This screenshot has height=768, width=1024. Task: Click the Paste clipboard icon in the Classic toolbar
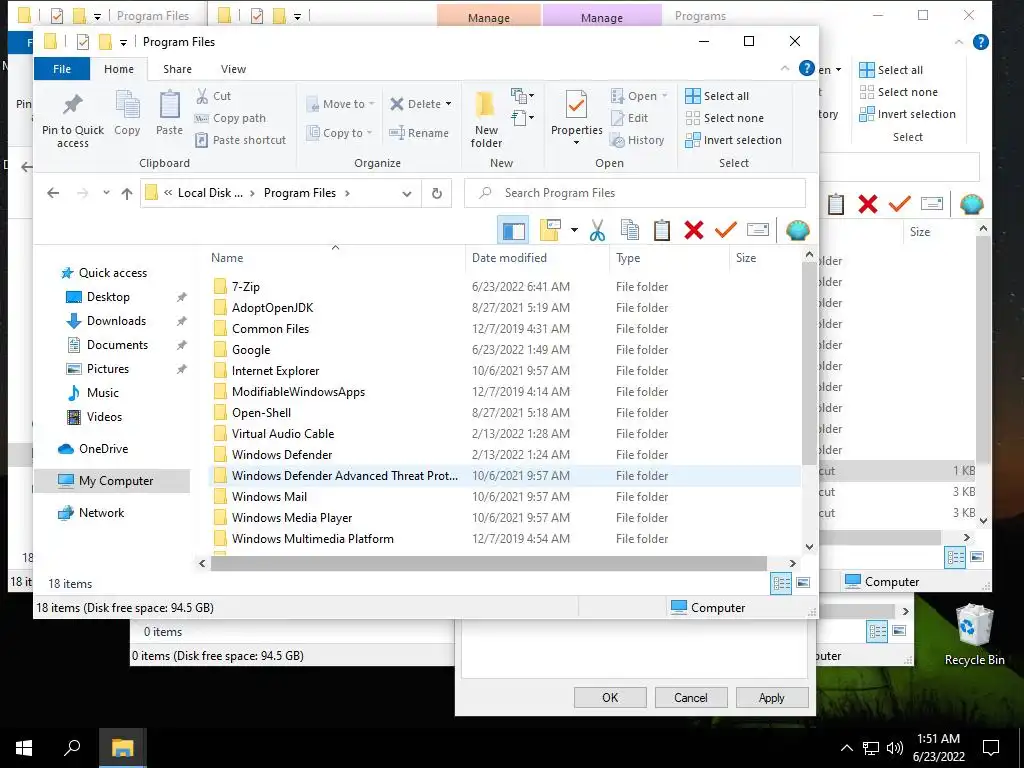pos(662,230)
